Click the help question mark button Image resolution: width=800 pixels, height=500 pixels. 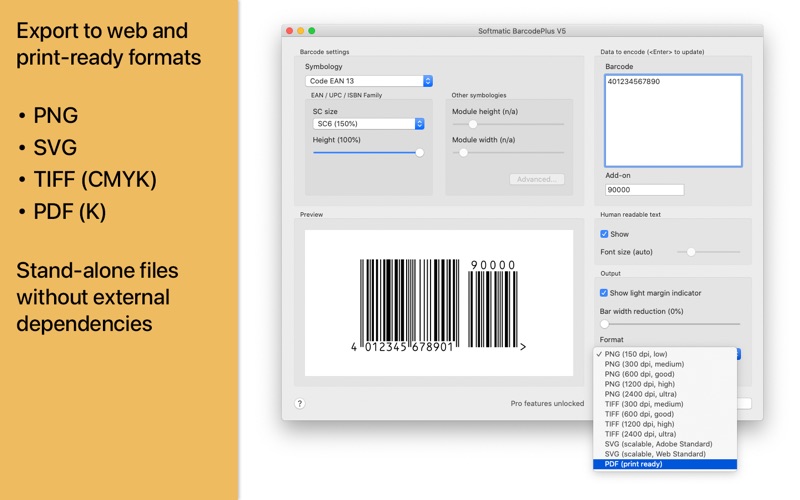tap(300, 404)
